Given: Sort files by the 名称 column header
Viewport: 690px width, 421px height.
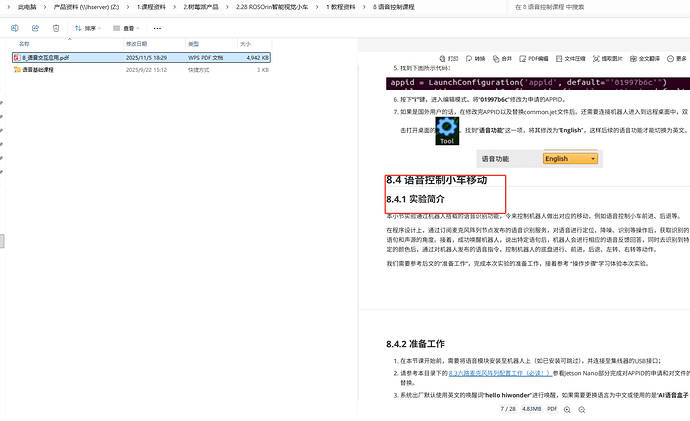Looking at the screenshot, I should pos(24,44).
